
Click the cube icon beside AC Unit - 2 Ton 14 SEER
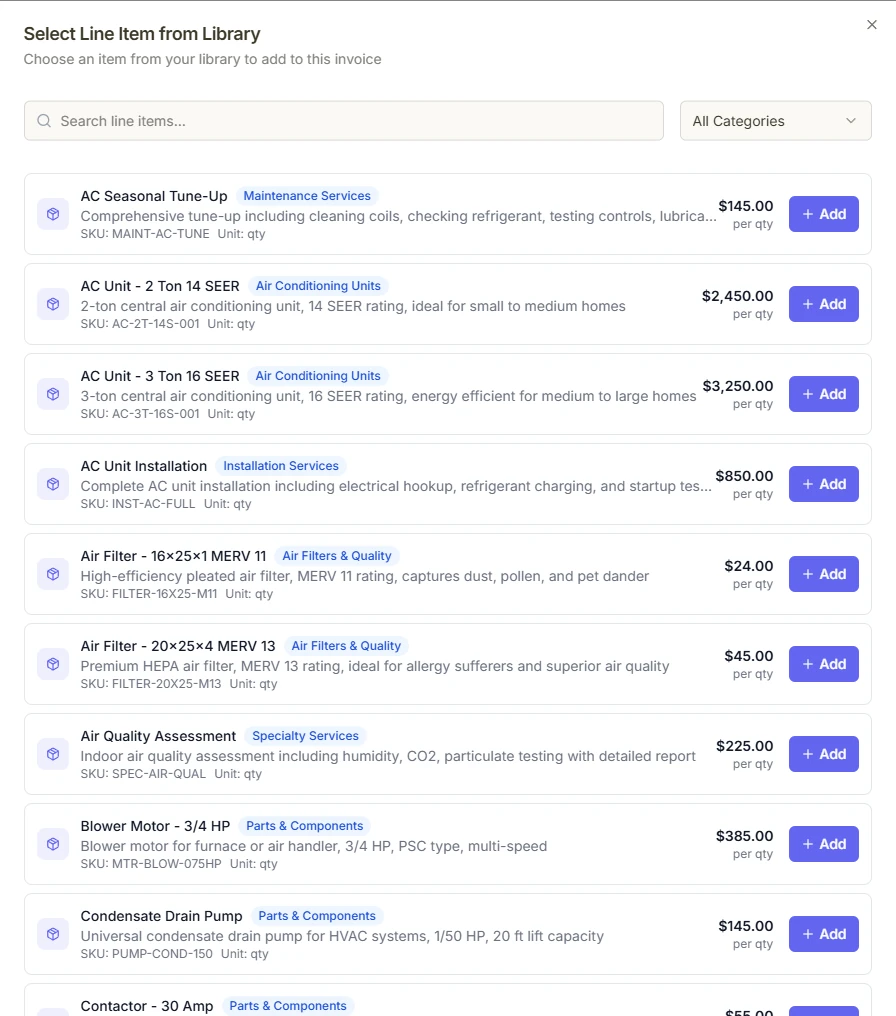(x=52, y=304)
